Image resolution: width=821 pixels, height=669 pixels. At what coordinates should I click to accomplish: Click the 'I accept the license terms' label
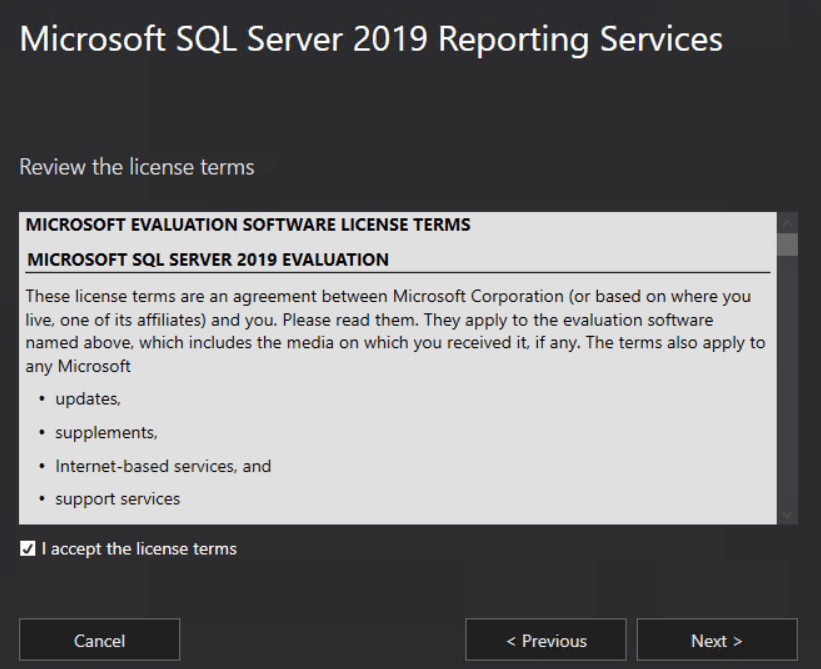tap(139, 549)
